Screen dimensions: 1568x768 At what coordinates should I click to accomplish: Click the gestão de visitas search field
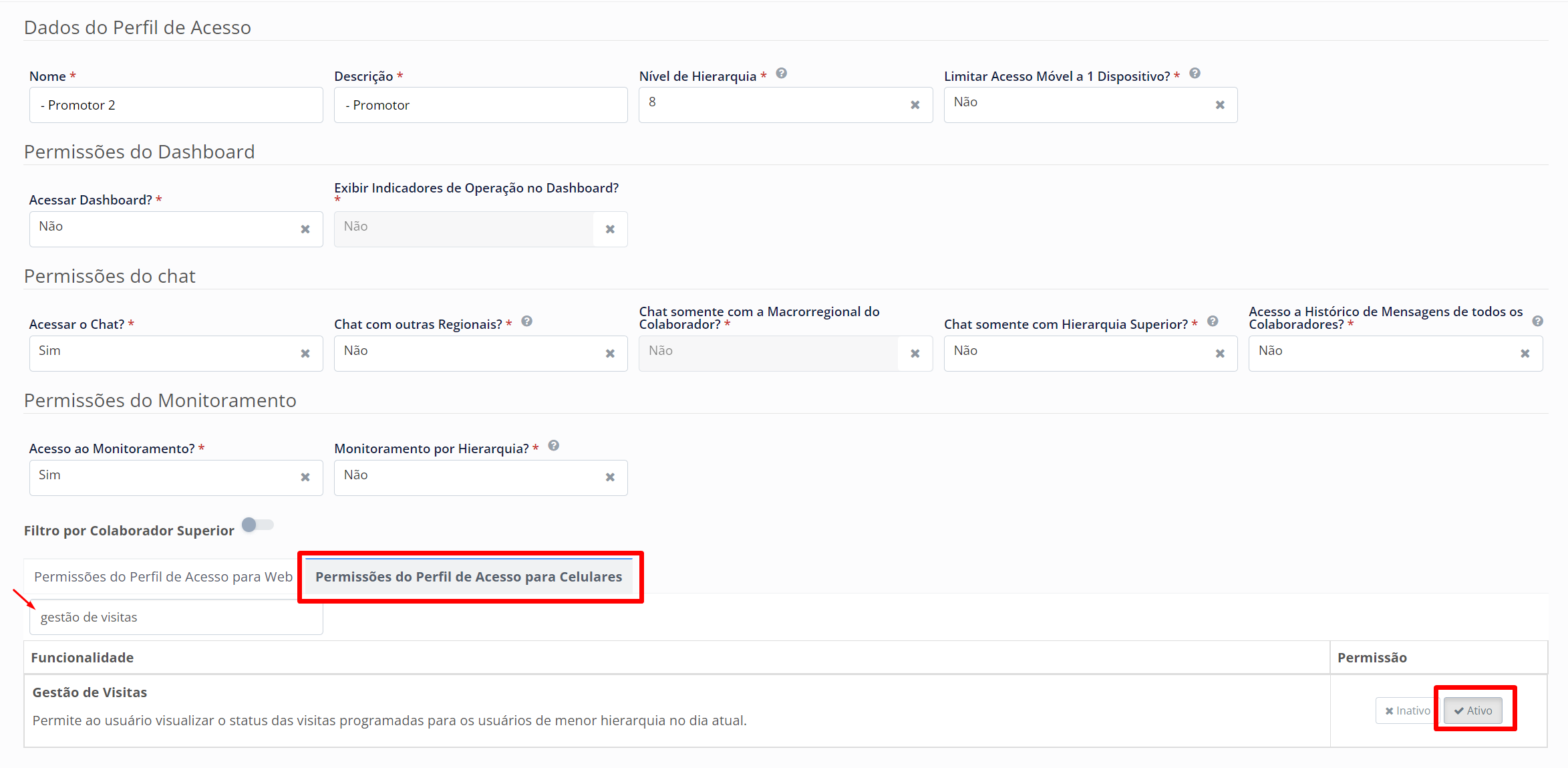pyautogui.click(x=176, y=617)
